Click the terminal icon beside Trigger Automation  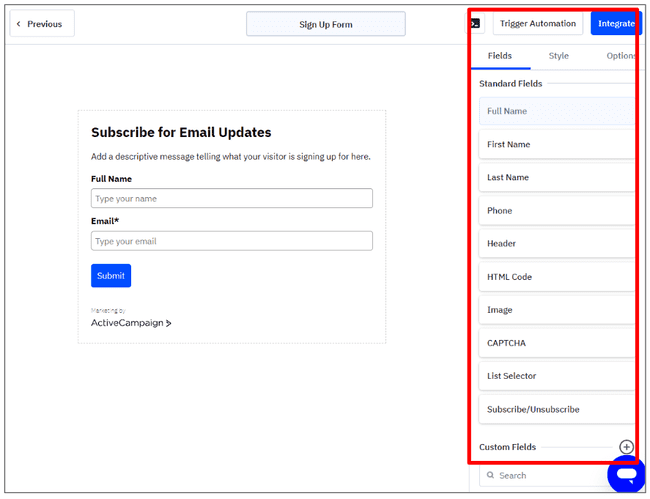coord(477,23)
